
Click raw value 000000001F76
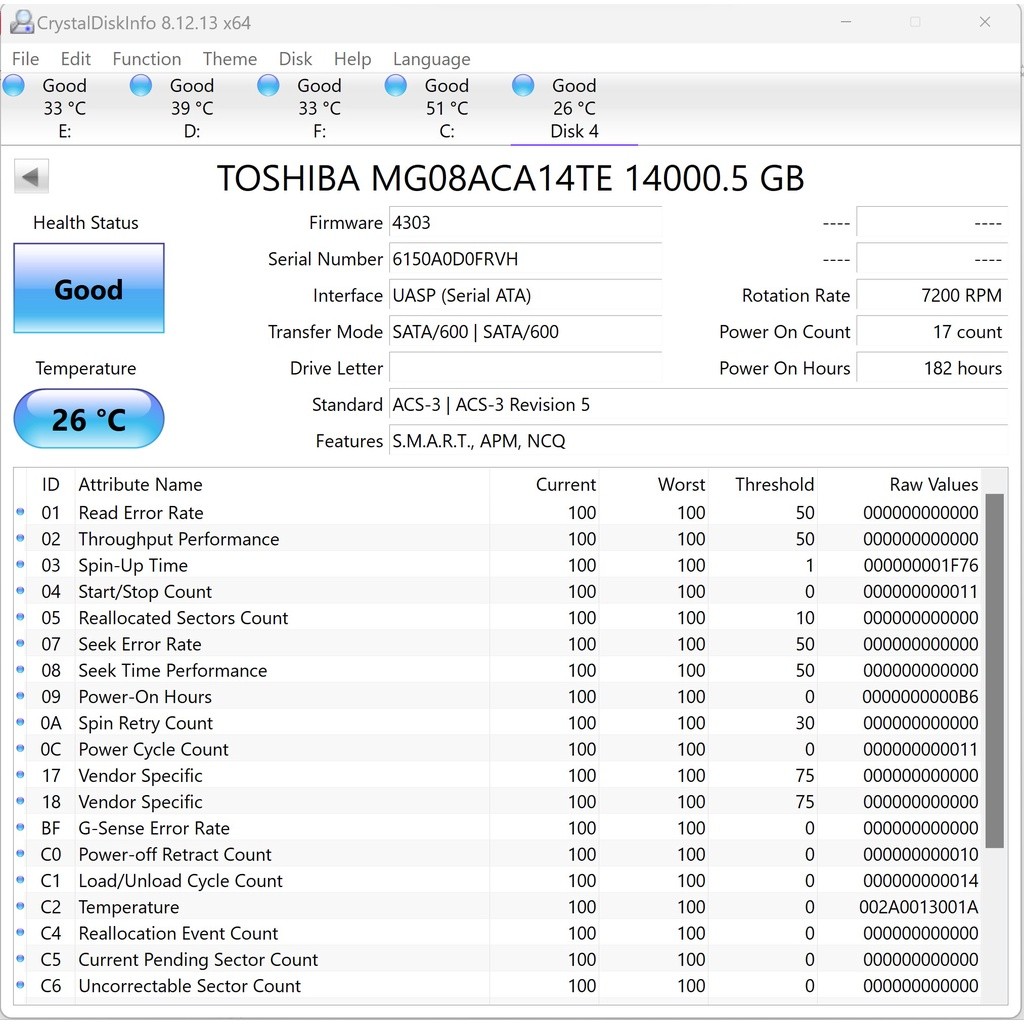click(921, 565)
